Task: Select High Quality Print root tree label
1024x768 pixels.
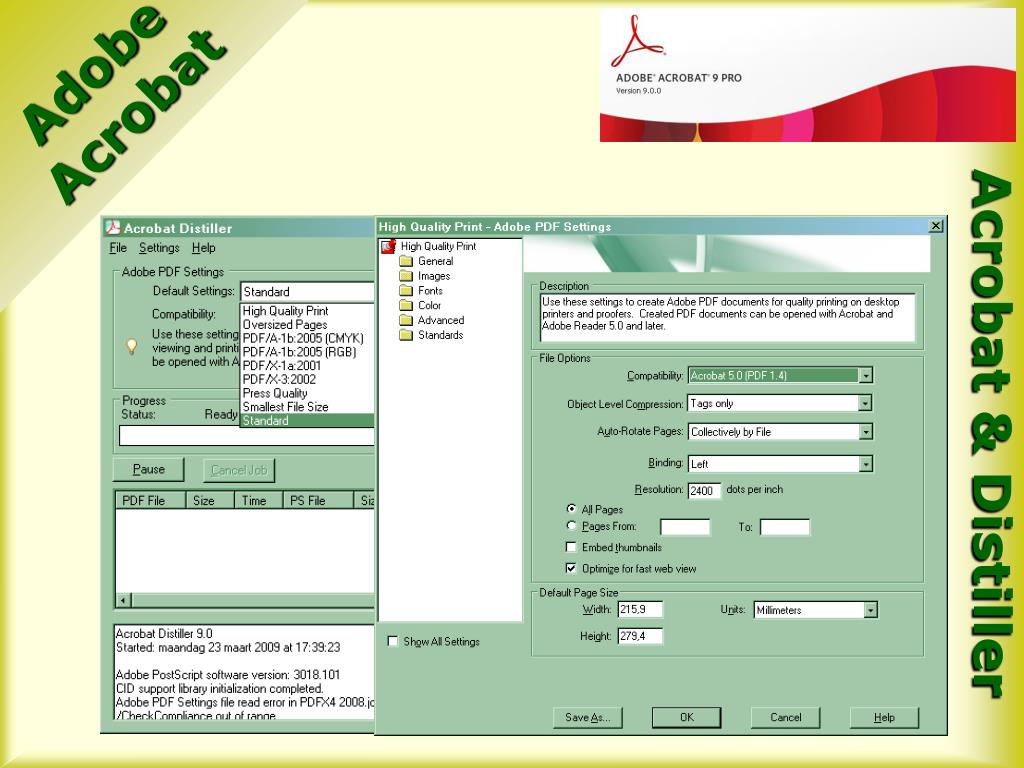Action: tap(438, 246)
